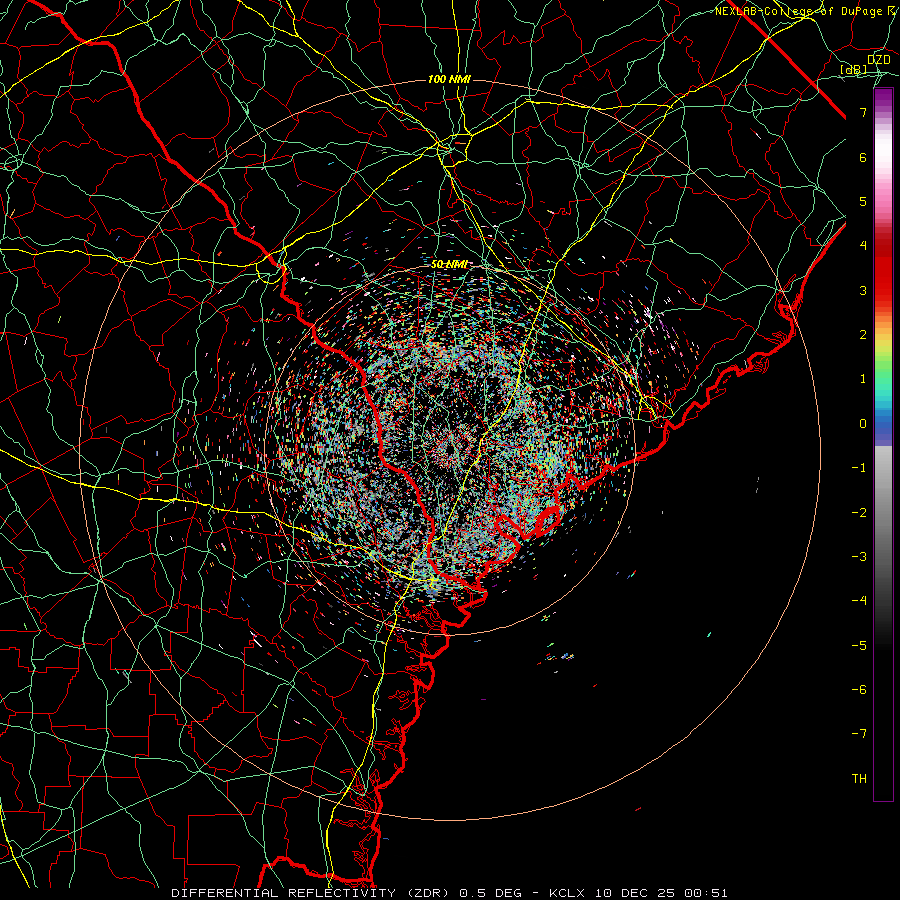
Task: Click the 0 value on color scale
Action: [863, 424]
